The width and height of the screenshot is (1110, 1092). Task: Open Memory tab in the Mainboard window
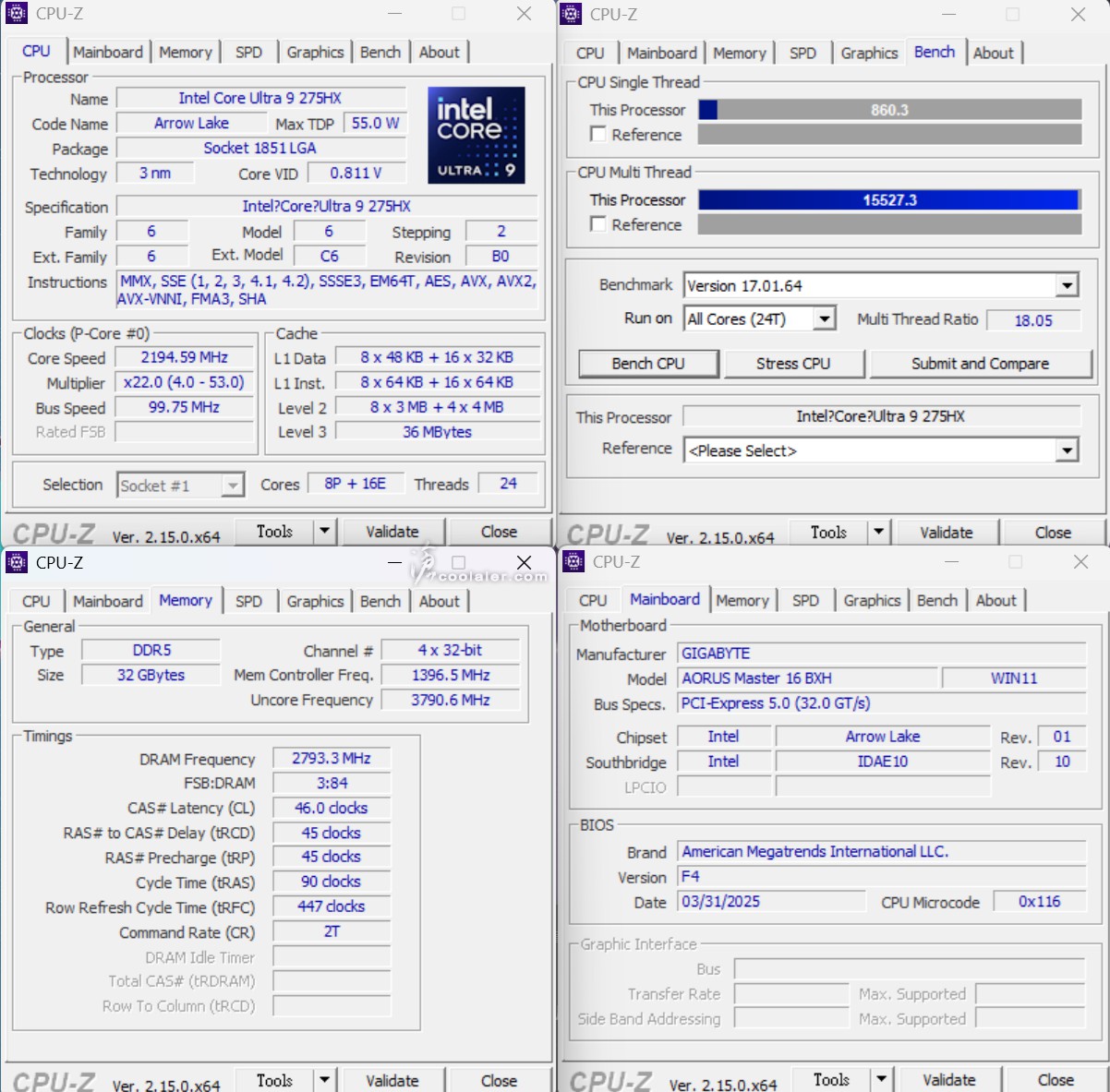point(742,600)
